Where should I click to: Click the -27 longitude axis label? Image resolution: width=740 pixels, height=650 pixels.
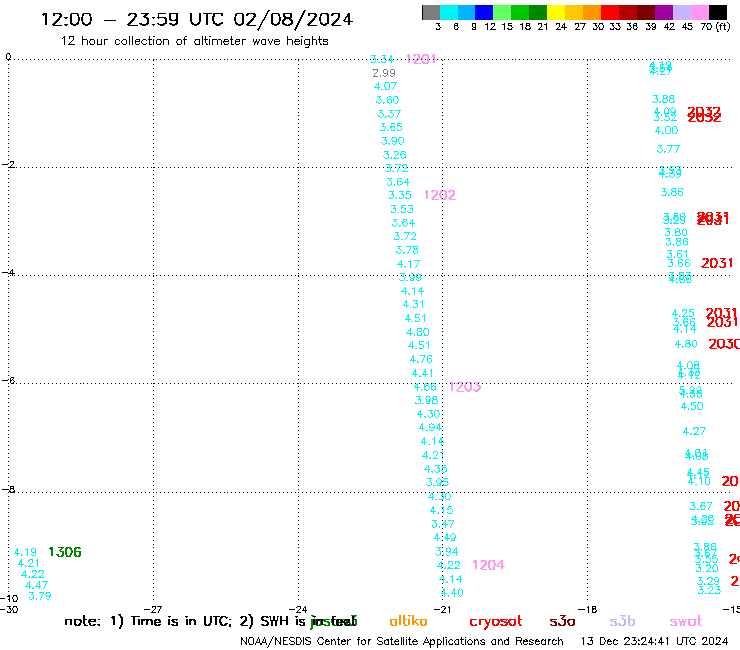point(153,609)
